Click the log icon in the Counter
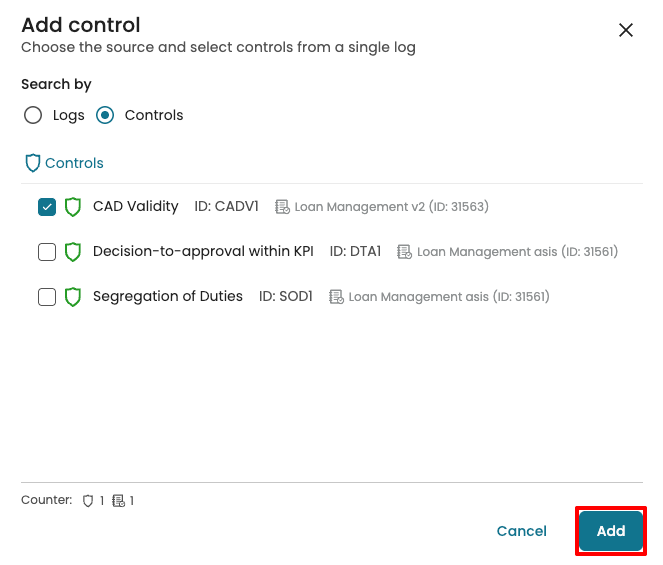This screenshot has width=663, height=565. (x=118, y=500)
